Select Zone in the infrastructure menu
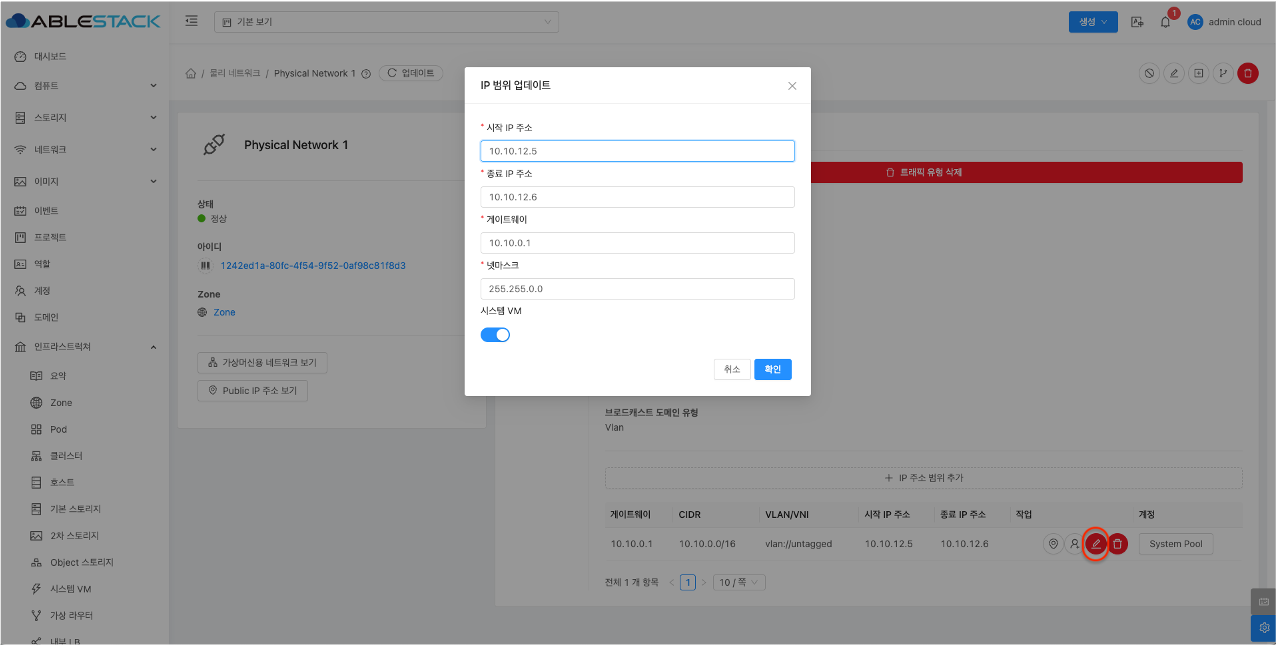 point(61,402)
